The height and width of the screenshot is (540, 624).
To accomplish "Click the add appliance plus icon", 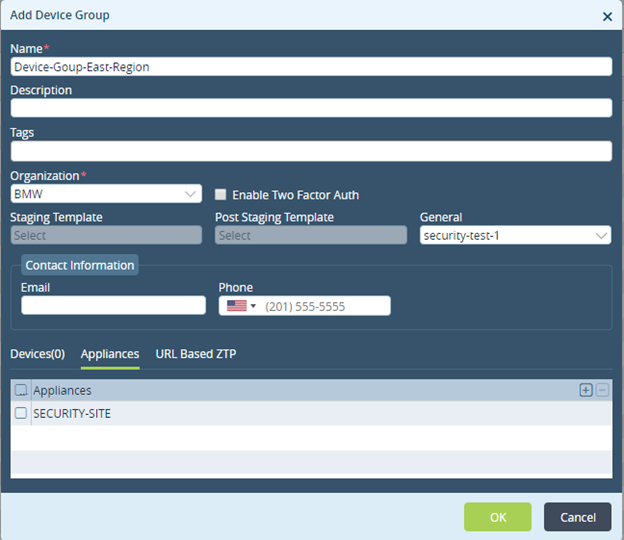I will pos(586,390).
